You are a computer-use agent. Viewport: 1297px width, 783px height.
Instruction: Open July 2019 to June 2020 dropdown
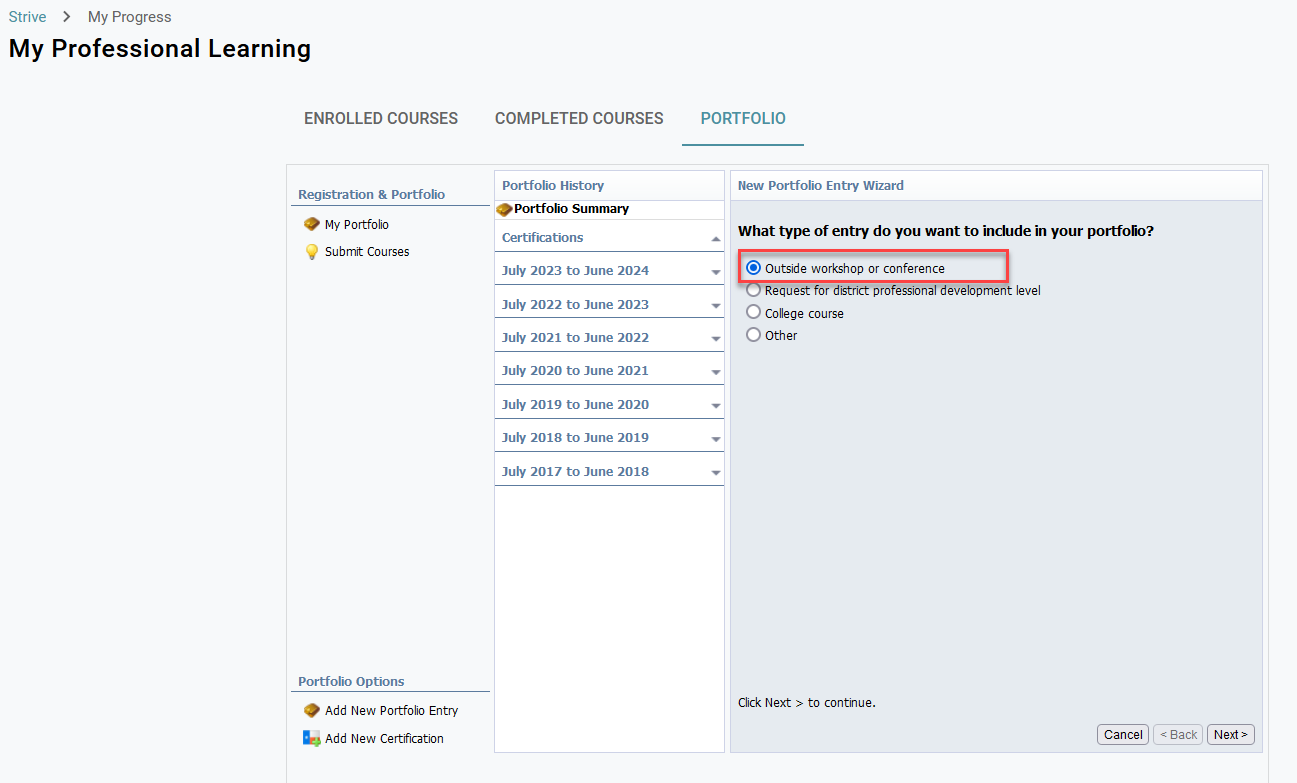pyautogui.click(x=715, y=406)
